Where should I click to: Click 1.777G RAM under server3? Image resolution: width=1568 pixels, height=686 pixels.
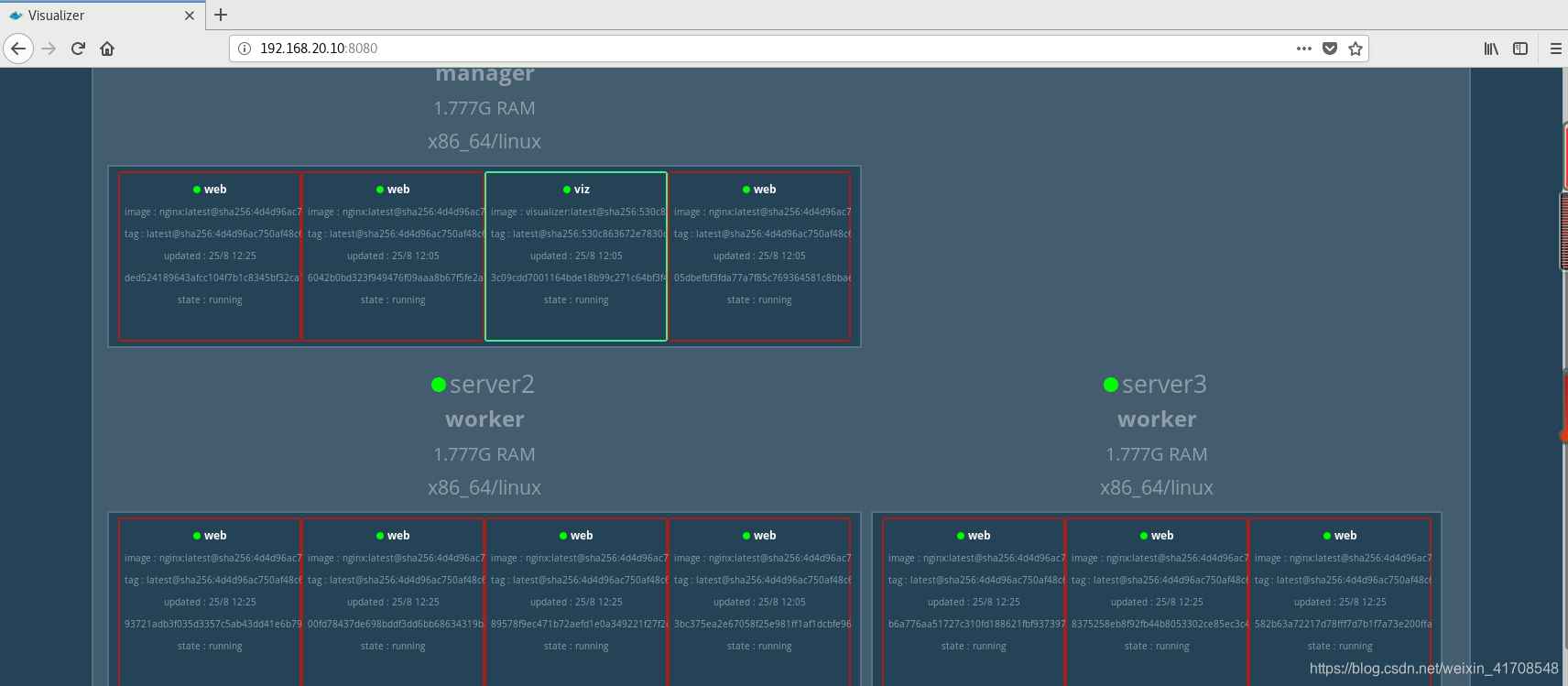pos(1157,454)
